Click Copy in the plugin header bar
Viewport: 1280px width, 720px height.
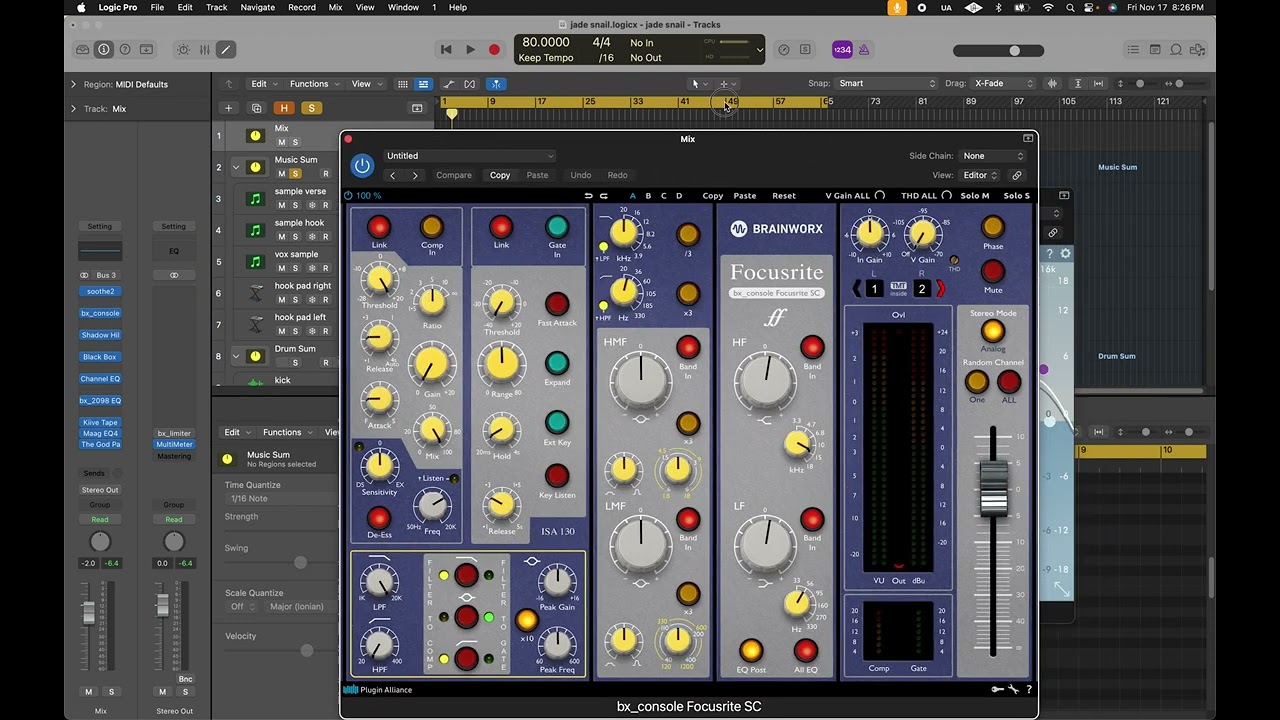coord(500,175)
